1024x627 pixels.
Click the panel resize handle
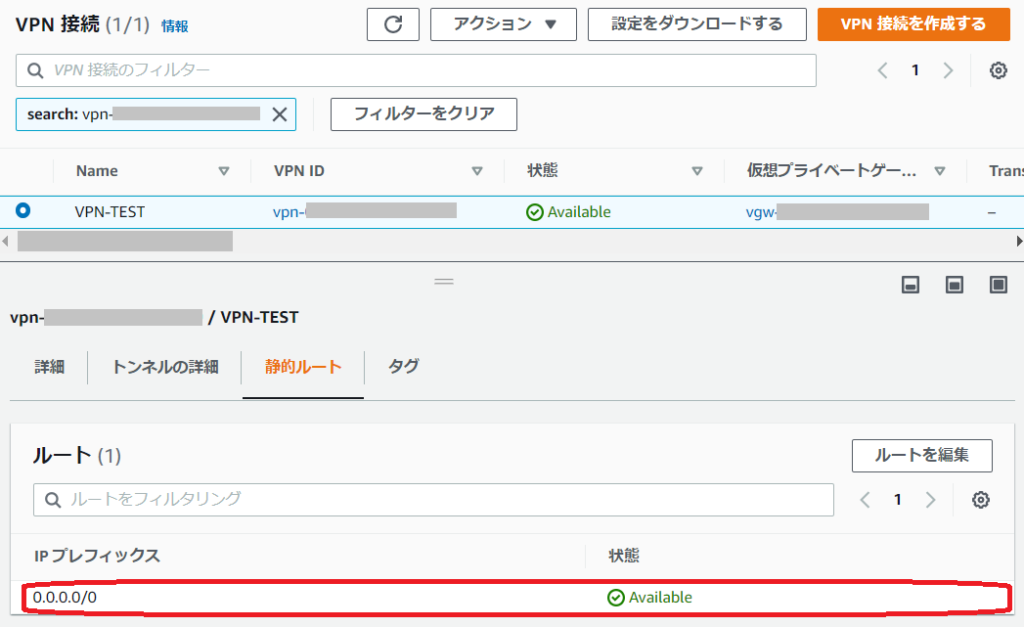click(444, 281)
